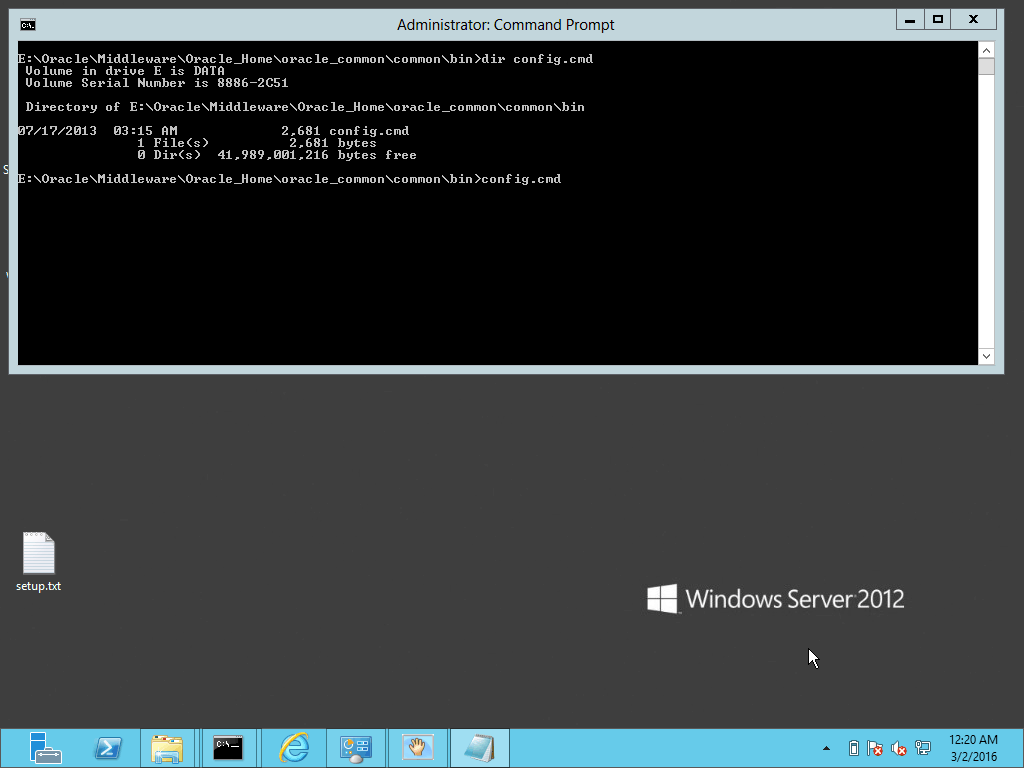
Task: Launch Internet Explorer from the taskbar
Action: click(x=294, y=748)
